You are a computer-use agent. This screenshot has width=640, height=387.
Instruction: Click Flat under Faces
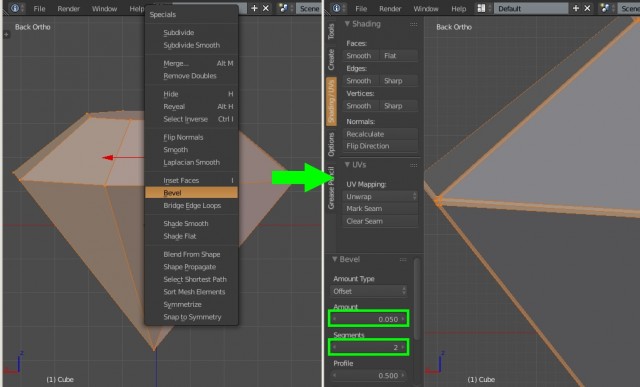399,56
